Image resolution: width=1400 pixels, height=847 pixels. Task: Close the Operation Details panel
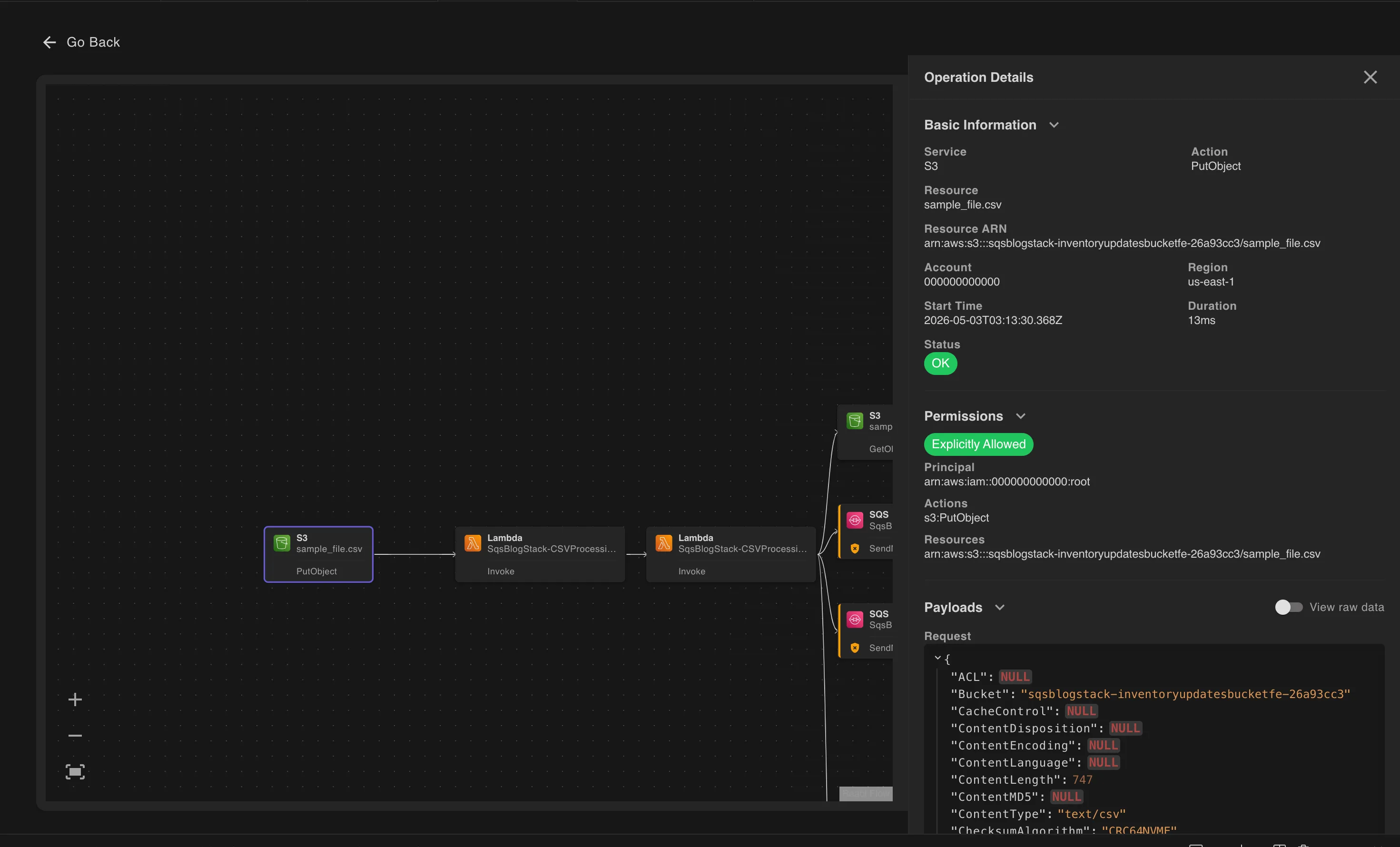click(1370, 77)
